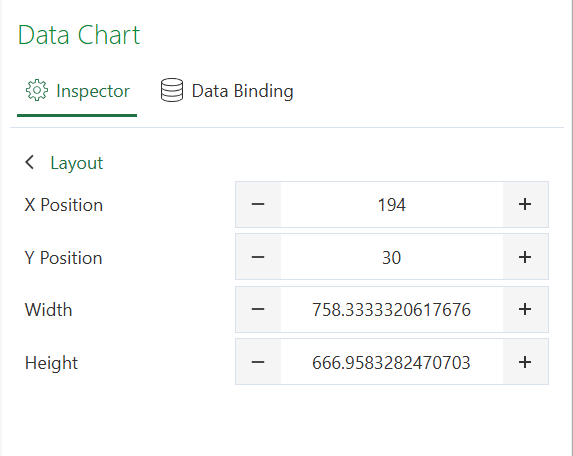Decrease the Height value

coord(258,362)
